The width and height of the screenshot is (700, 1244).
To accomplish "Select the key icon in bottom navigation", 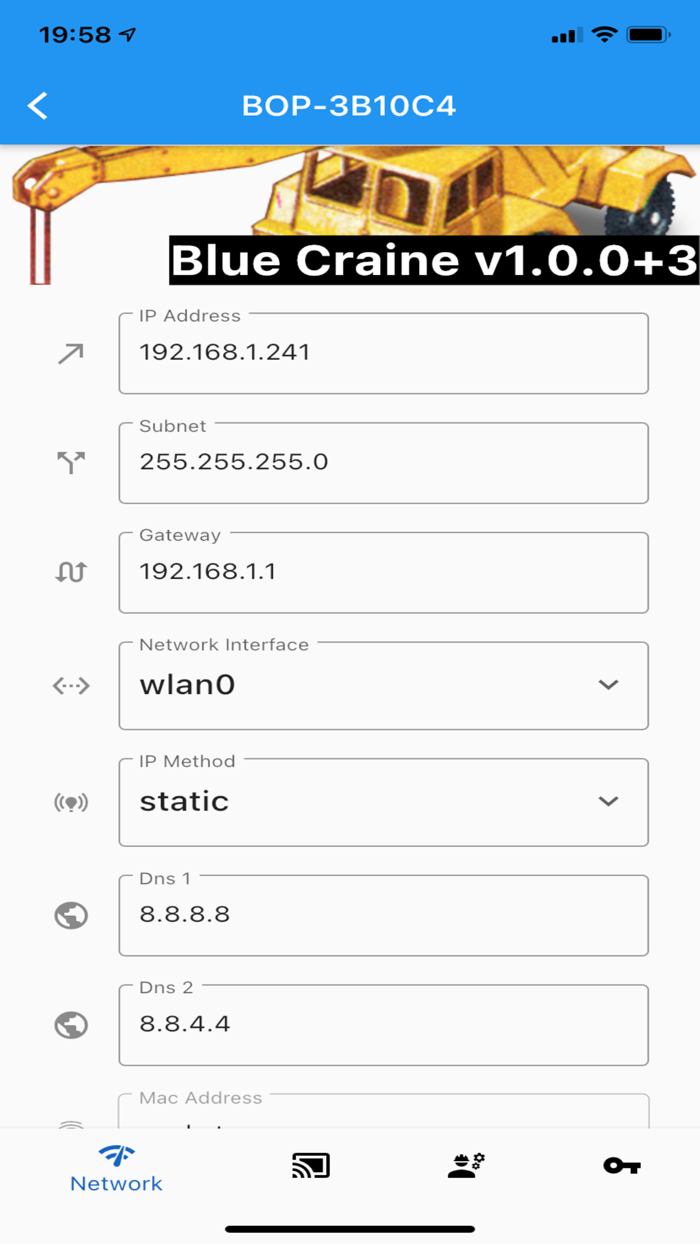I will pos(622,1164).
